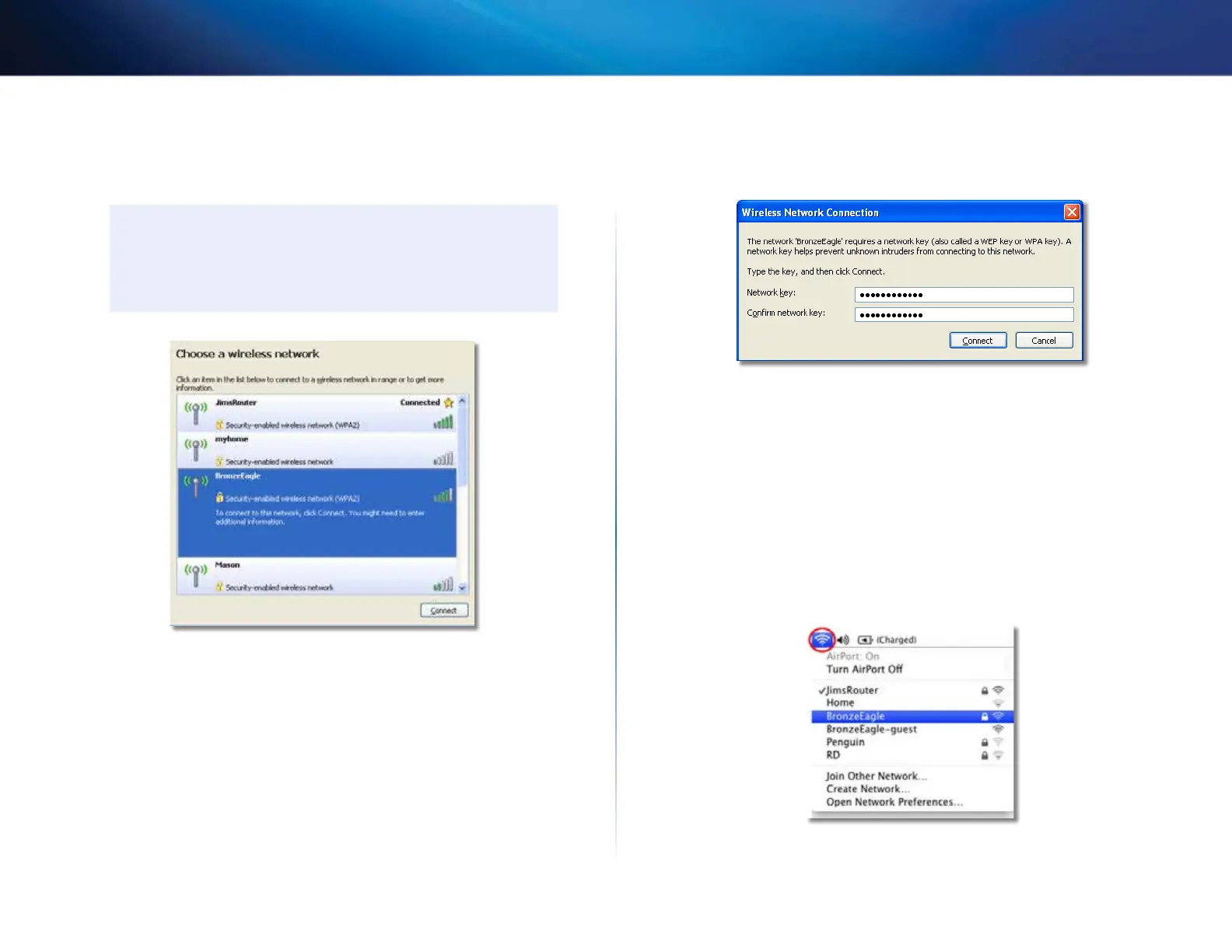Image resolution: width=1232 pixels, height=952 pixels.
Task: Click the padlock icon on the JimsRouter row
Action: (219, 425)
